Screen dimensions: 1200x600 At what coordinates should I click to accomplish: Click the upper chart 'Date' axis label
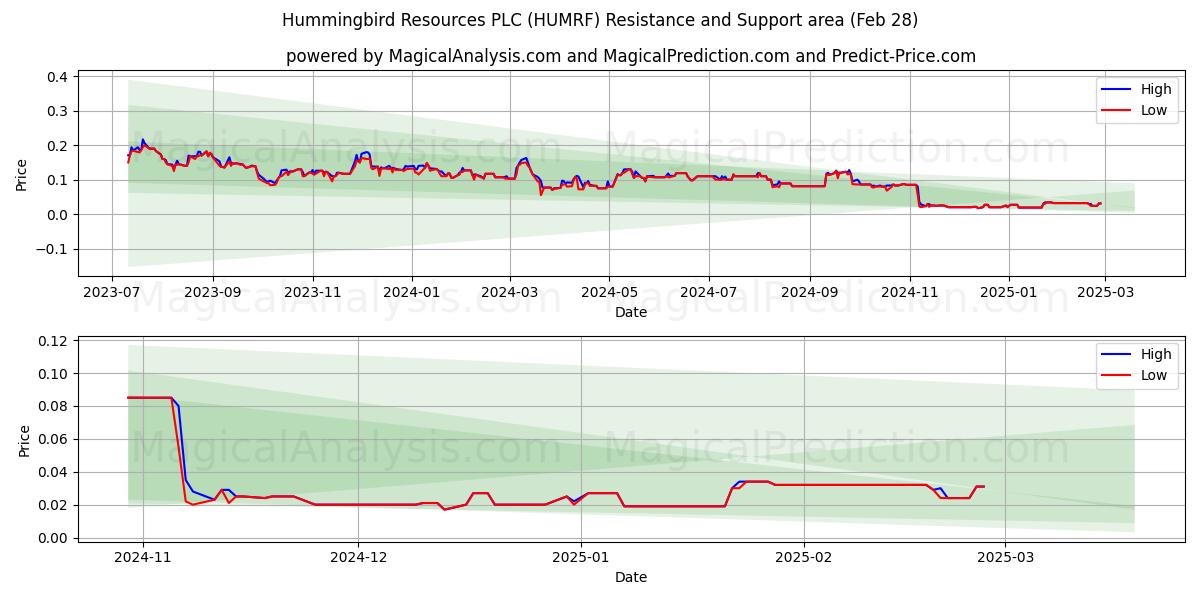(631, 312)
